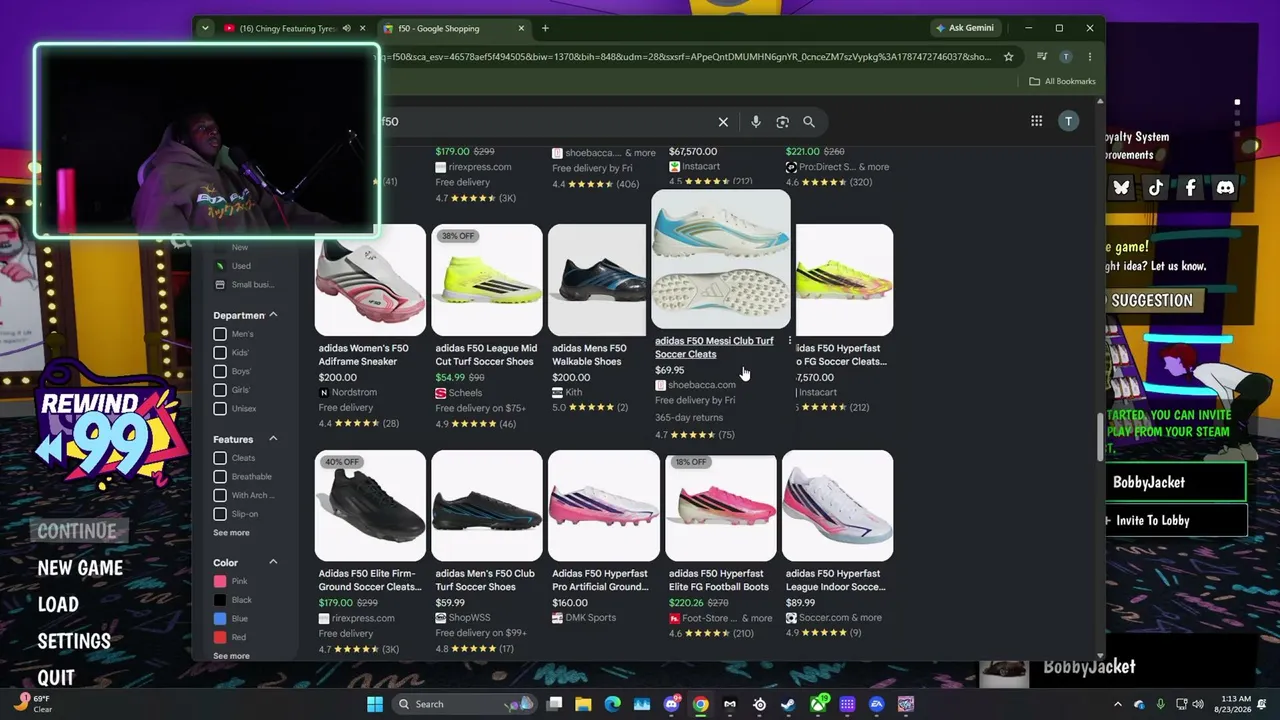The height and width of the screenshot is (720, 1280).
Task: Start voice search with the microphone icon
Action: [x=756, y=122]
